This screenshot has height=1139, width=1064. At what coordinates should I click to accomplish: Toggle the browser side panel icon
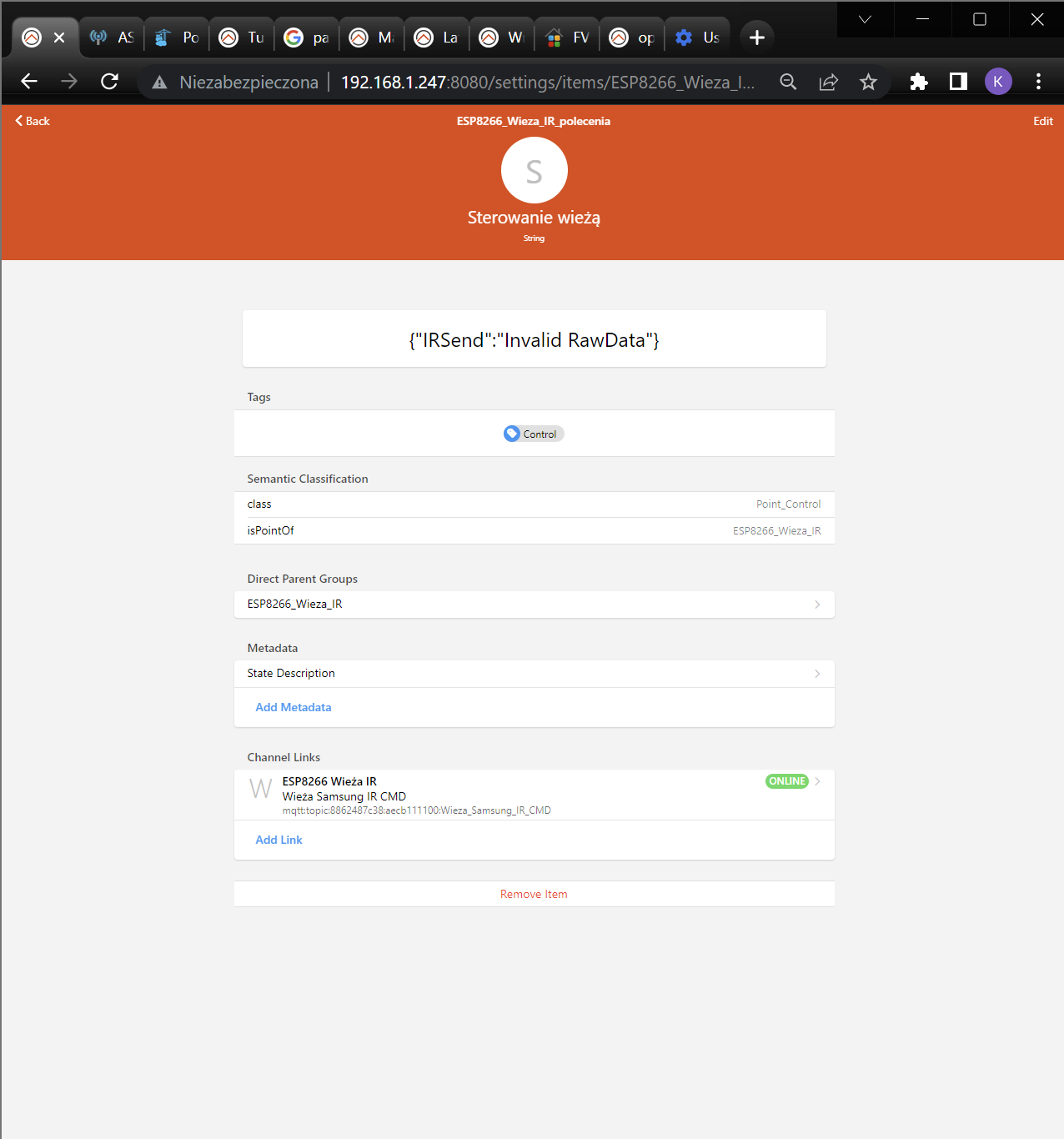point(958,82)
